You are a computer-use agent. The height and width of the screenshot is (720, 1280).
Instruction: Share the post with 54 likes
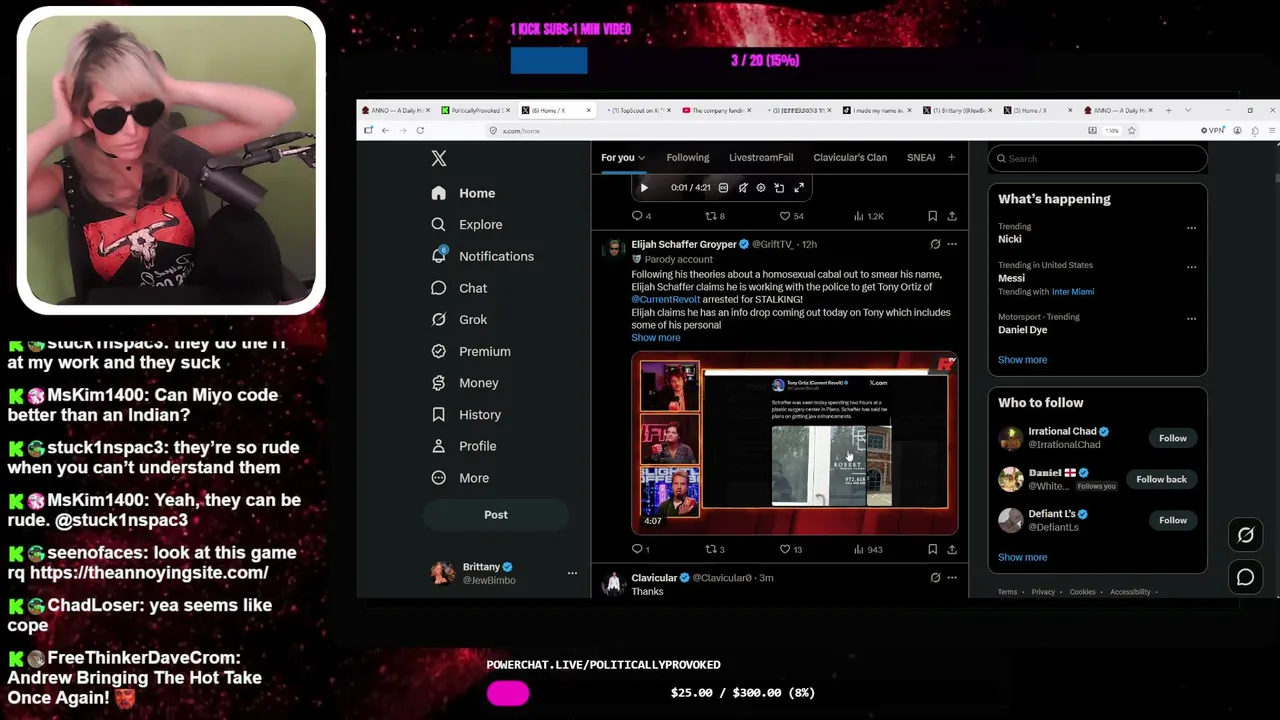point(952,216)
